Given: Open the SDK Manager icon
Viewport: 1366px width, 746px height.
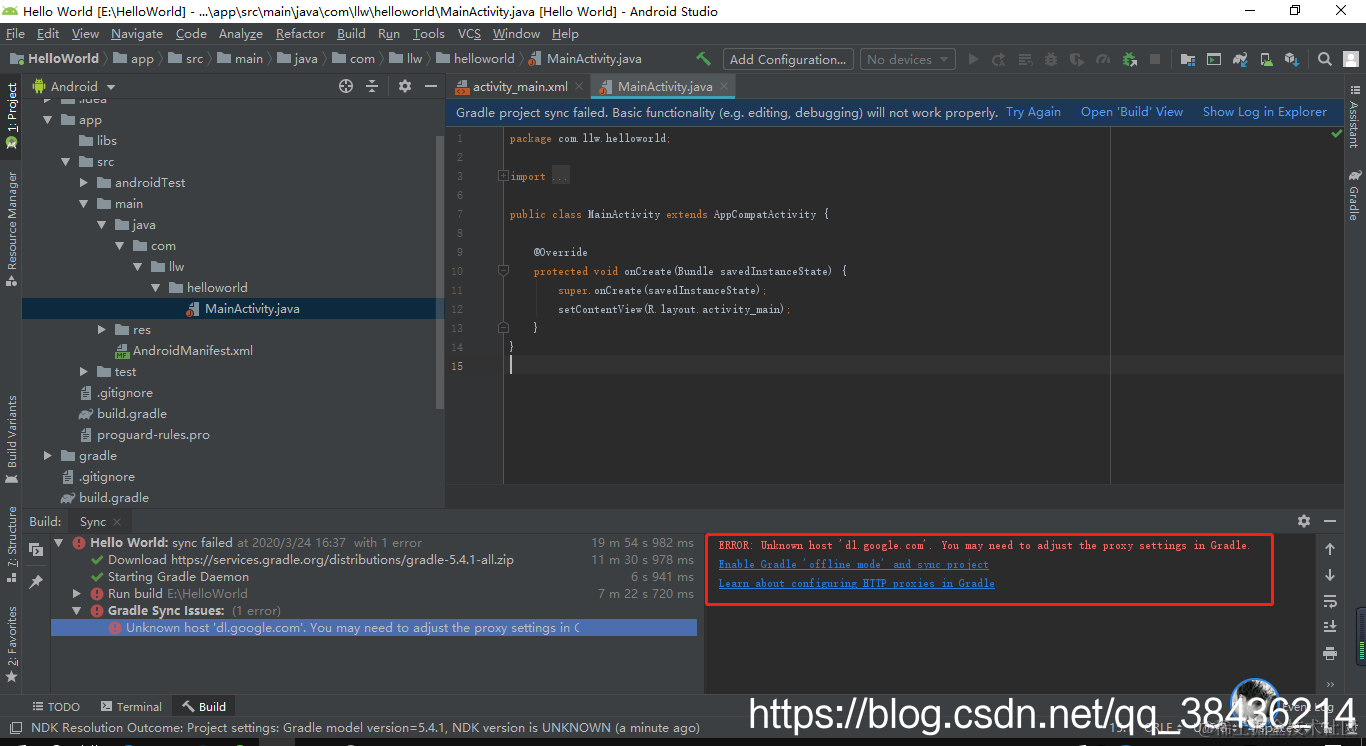Looking at the screenshot, I should (x=1291, y=59).
